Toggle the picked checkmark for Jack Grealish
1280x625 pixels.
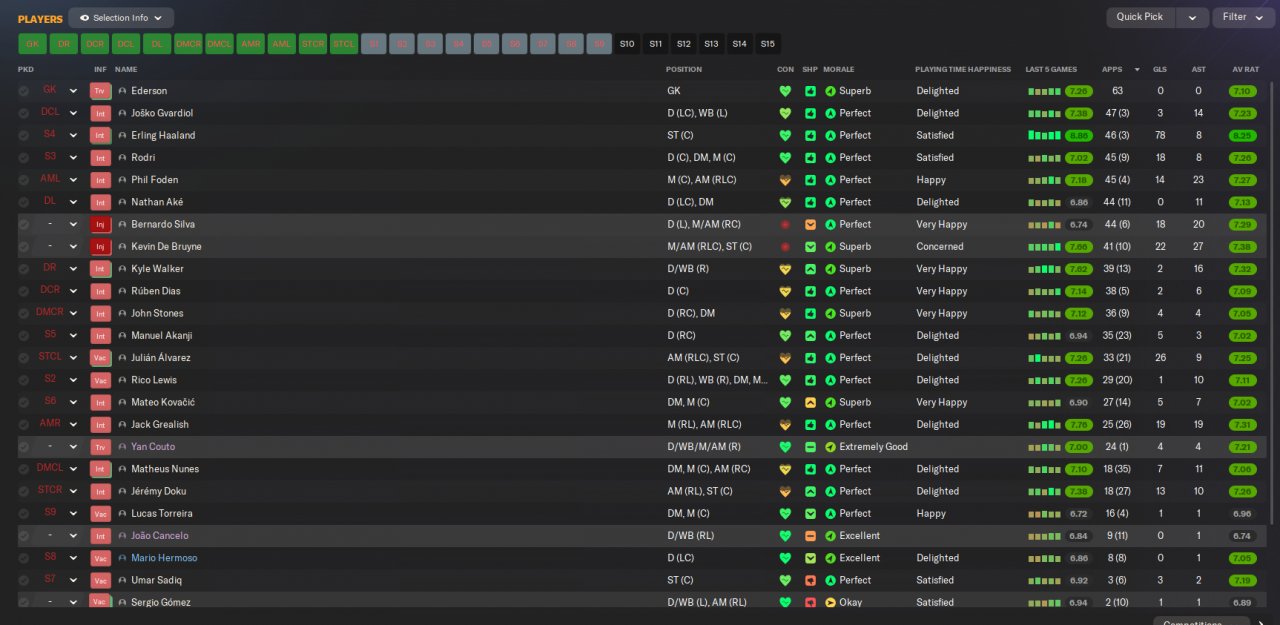click(x=24, y=425)
